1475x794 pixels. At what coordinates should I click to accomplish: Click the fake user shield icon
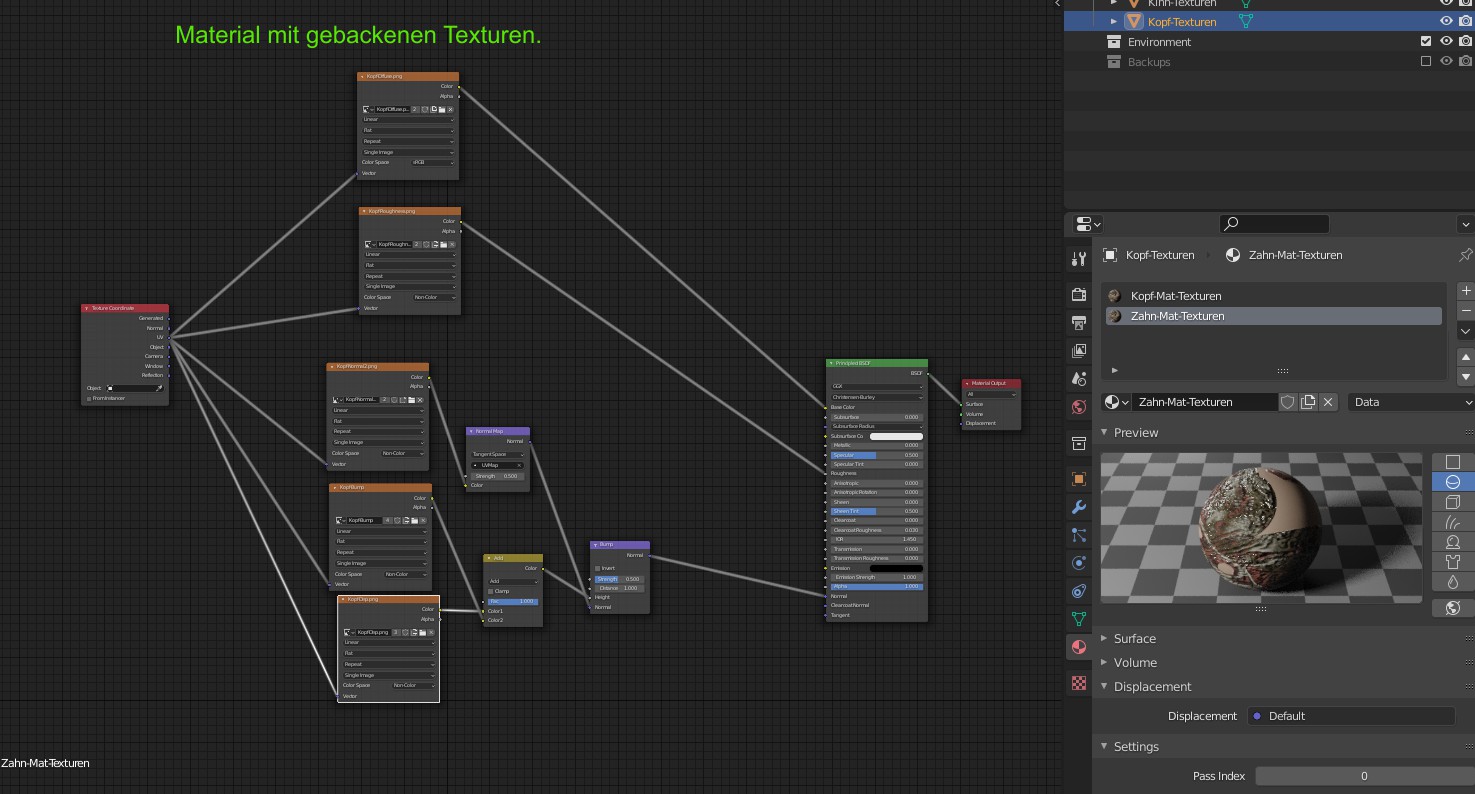pos(1288,402)
